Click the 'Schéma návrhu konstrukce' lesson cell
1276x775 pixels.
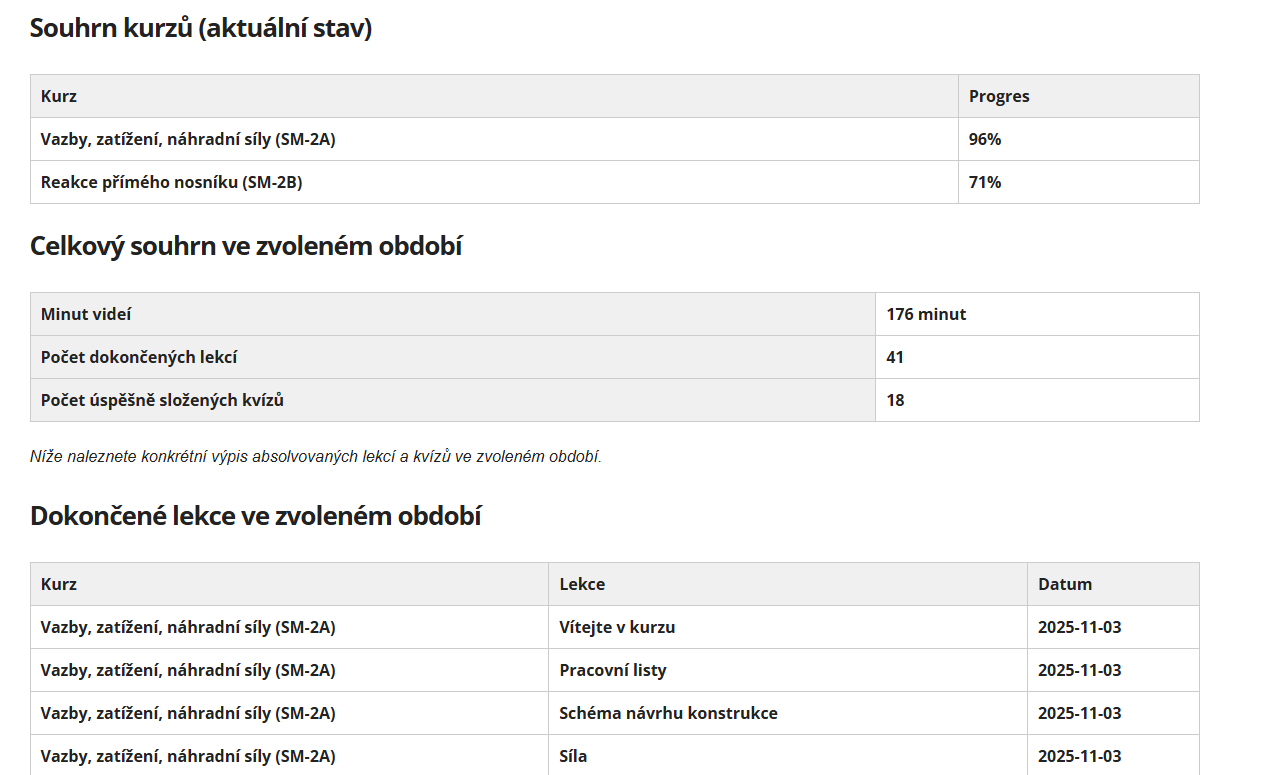click(x=788, y=713)
